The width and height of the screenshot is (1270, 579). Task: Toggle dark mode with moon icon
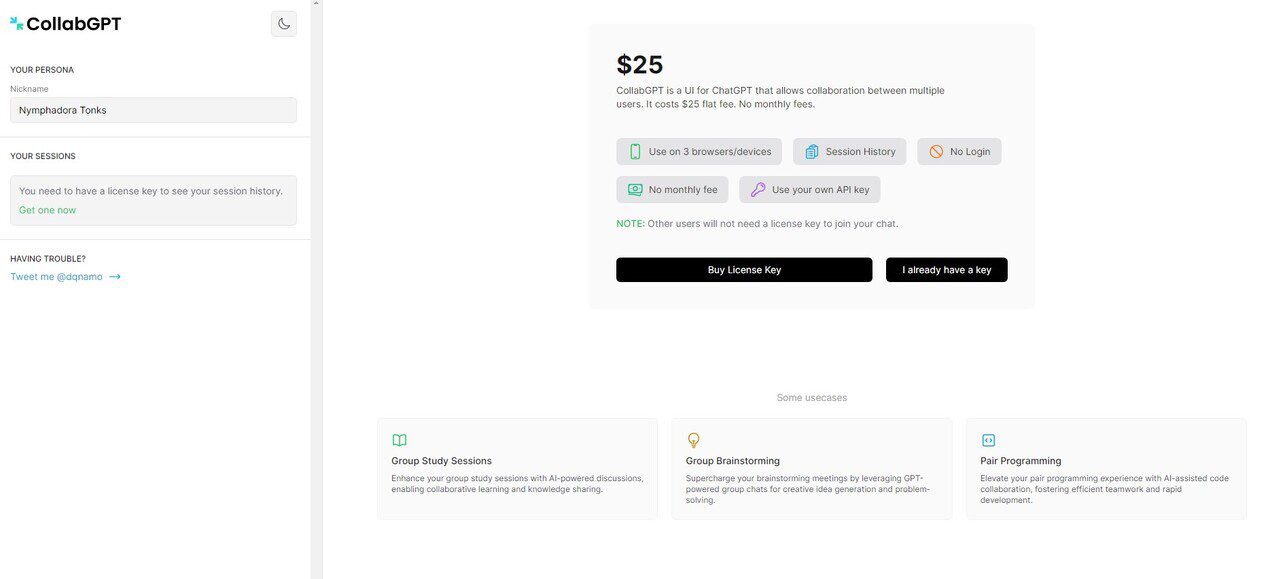tap(284, 24)
